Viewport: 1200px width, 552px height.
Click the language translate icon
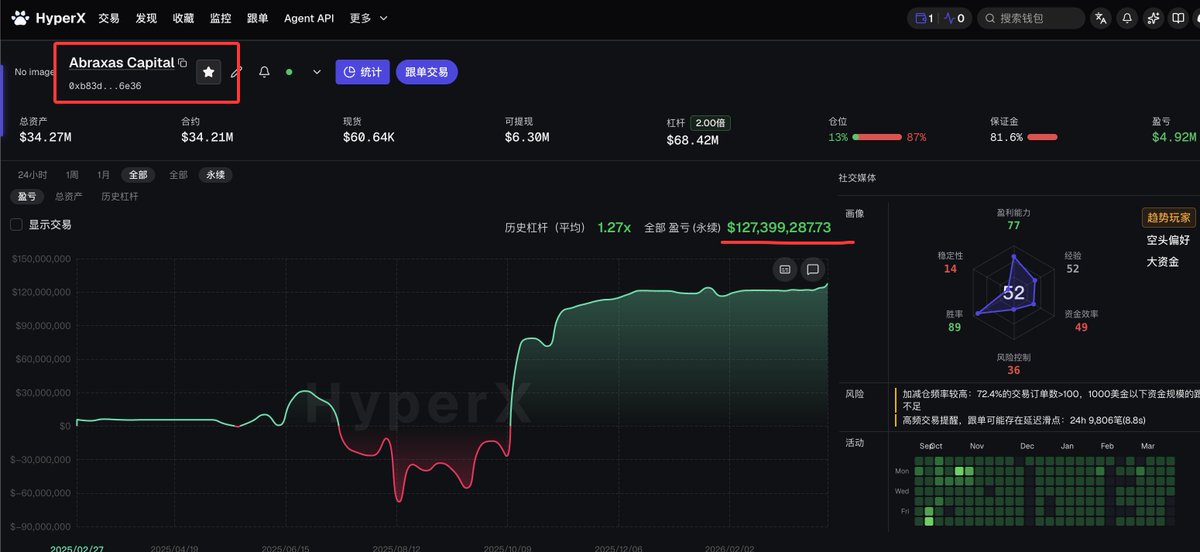1101,18
